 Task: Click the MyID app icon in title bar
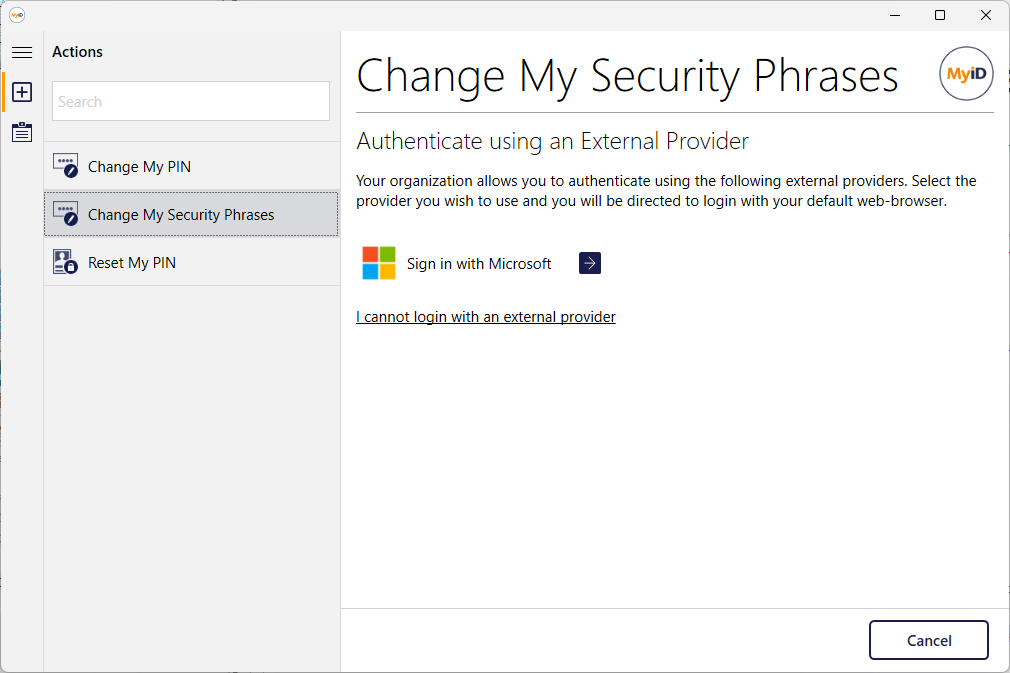pyautogui.click(x=17, y=15)
